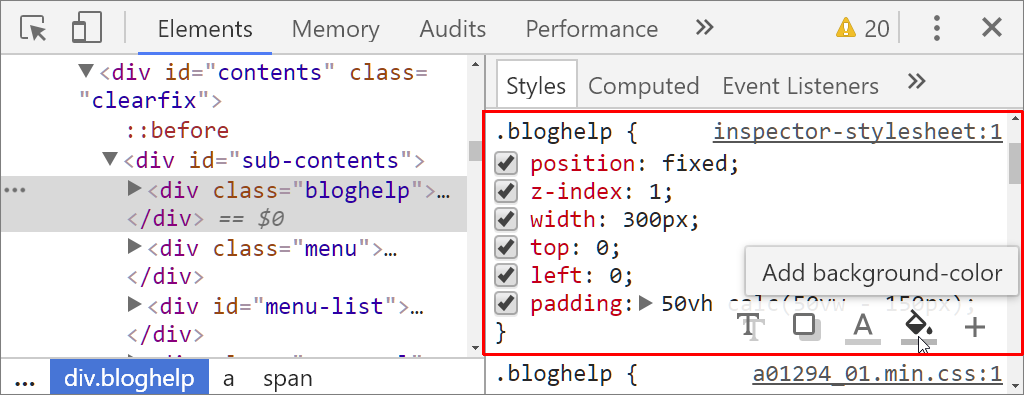Open the inspector-stylesheet:1 source link
Screen dimensions: 1024x395
[857, 133]
